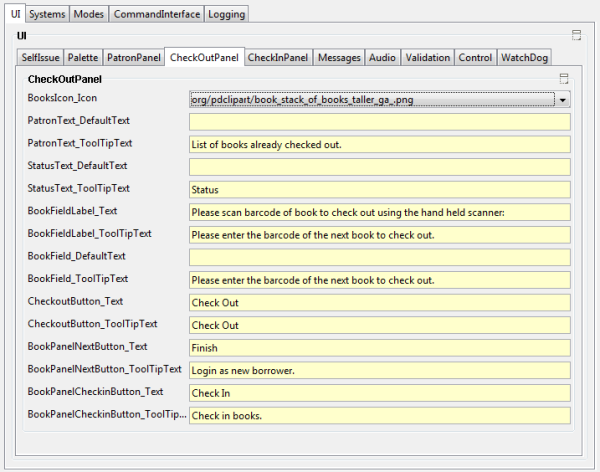
Task: Click the BookPanelNextButton_Text field showing Finish
Action: (x=379, y=347)
